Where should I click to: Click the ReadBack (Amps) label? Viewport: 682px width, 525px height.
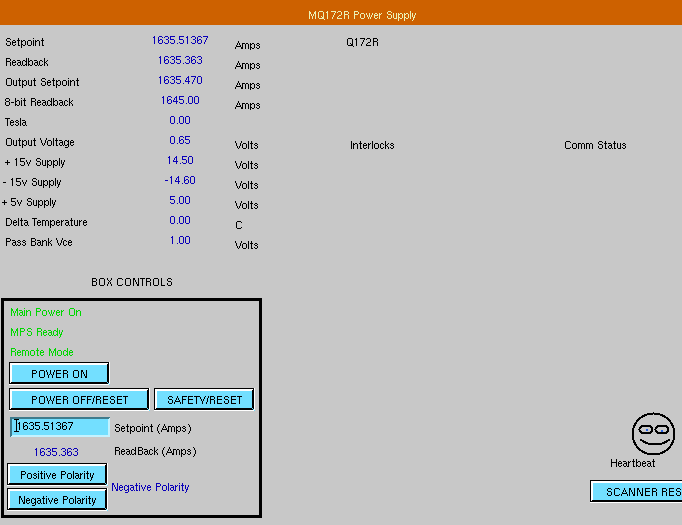tap(155, 451)
